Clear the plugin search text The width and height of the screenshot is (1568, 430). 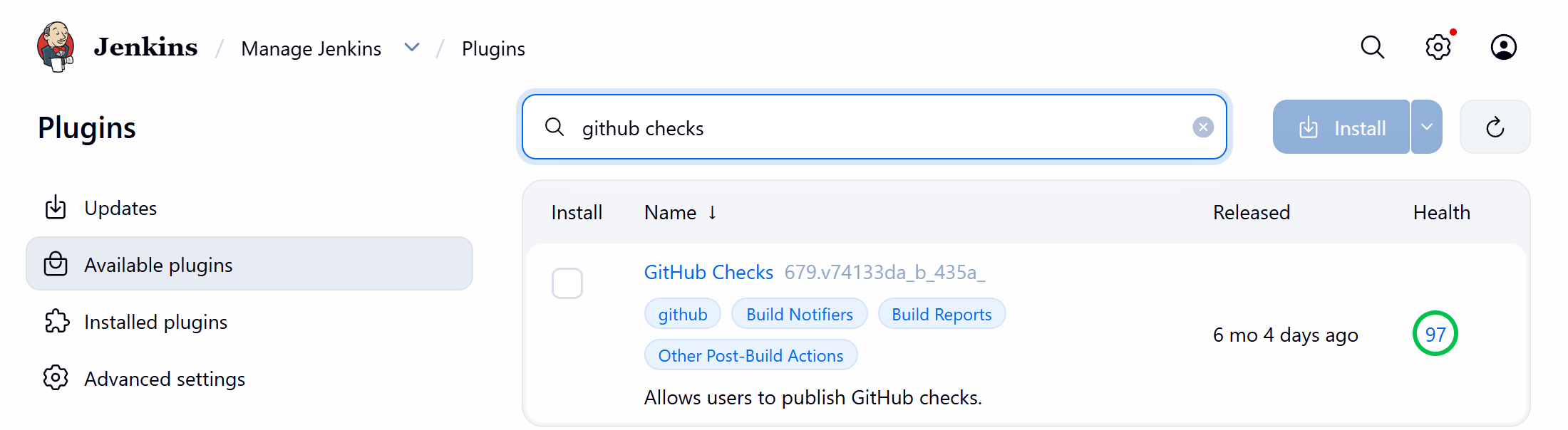pos(1203,127)
